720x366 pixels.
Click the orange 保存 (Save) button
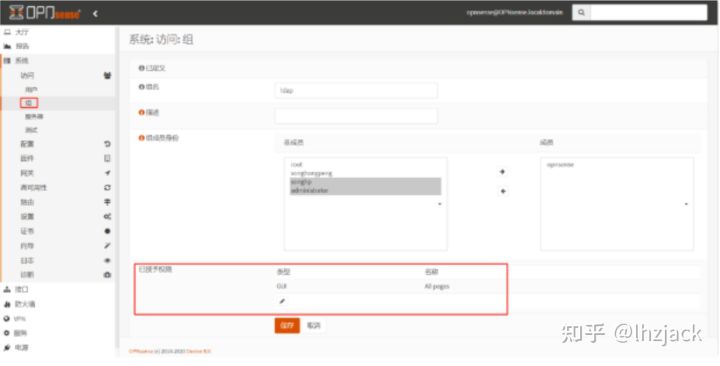point(287,325)
